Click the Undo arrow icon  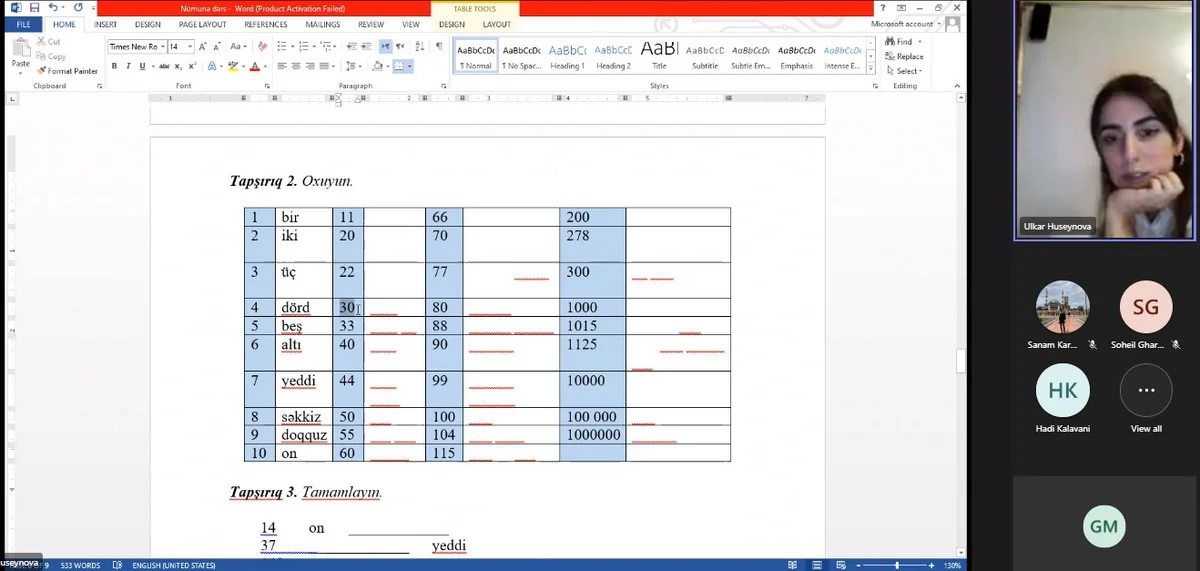click(x=53, y=8)
